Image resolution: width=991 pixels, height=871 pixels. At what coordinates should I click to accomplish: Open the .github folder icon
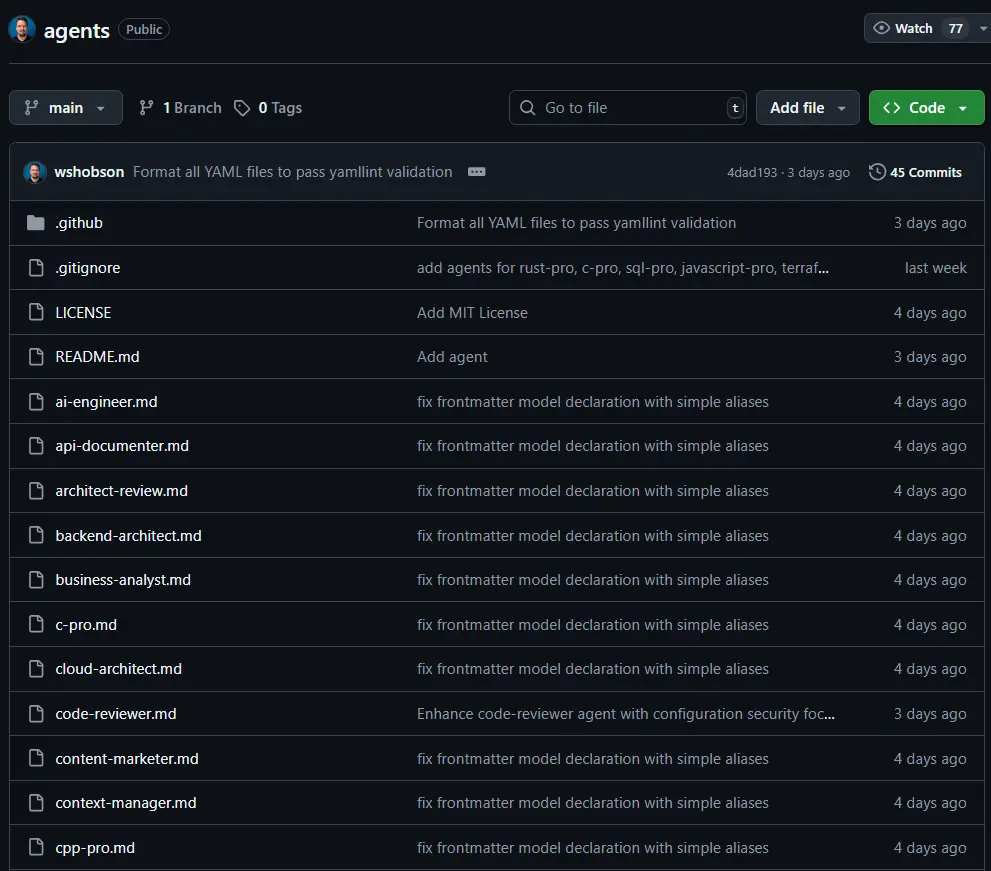pos(34,222)
